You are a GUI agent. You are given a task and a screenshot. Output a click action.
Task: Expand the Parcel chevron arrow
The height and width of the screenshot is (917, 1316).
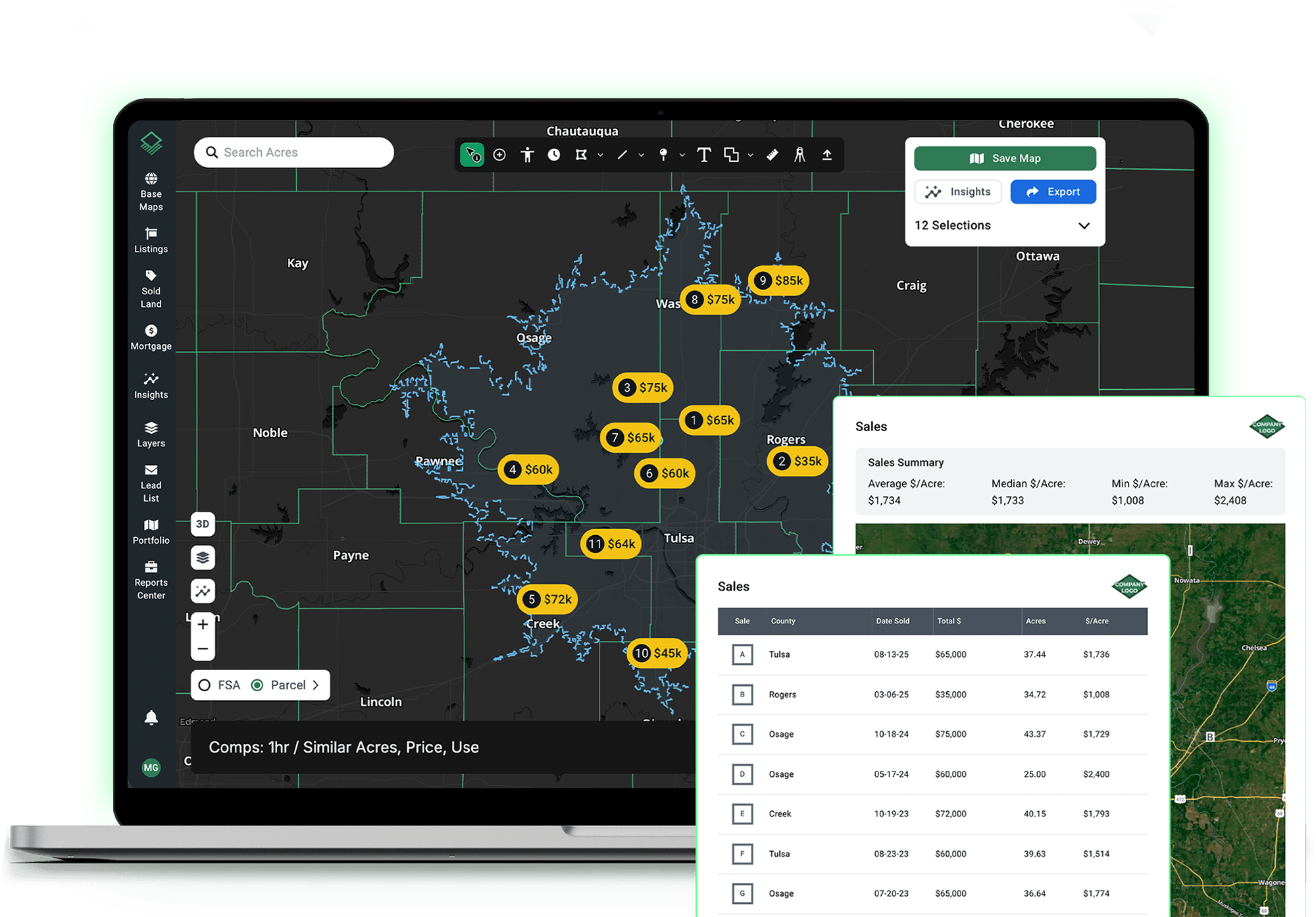(x=316, y=685)
